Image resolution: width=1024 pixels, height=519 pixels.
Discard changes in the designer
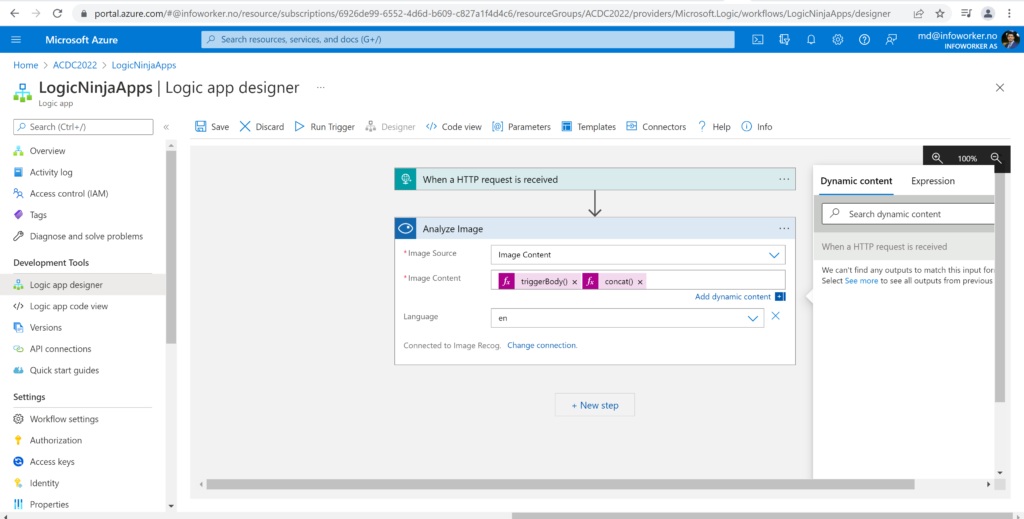[x=261, y=127]
